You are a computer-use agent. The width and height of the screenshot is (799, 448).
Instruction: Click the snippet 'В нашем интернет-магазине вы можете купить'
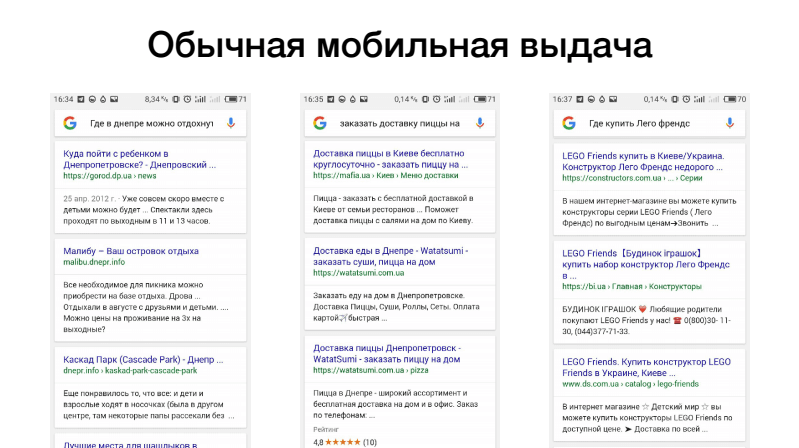tap(649, 212)
